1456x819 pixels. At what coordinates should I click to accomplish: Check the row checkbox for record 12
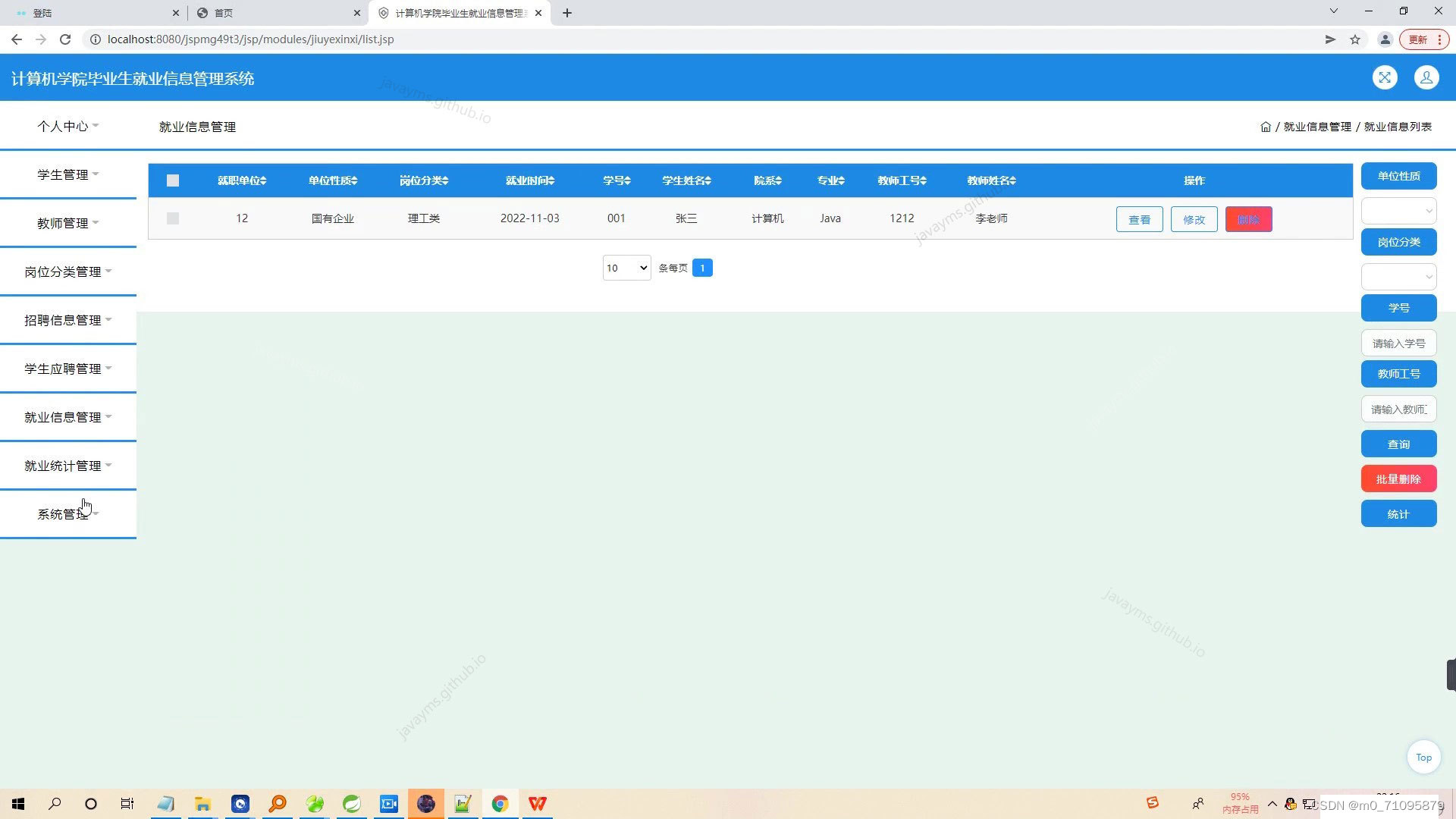(173, 218)
